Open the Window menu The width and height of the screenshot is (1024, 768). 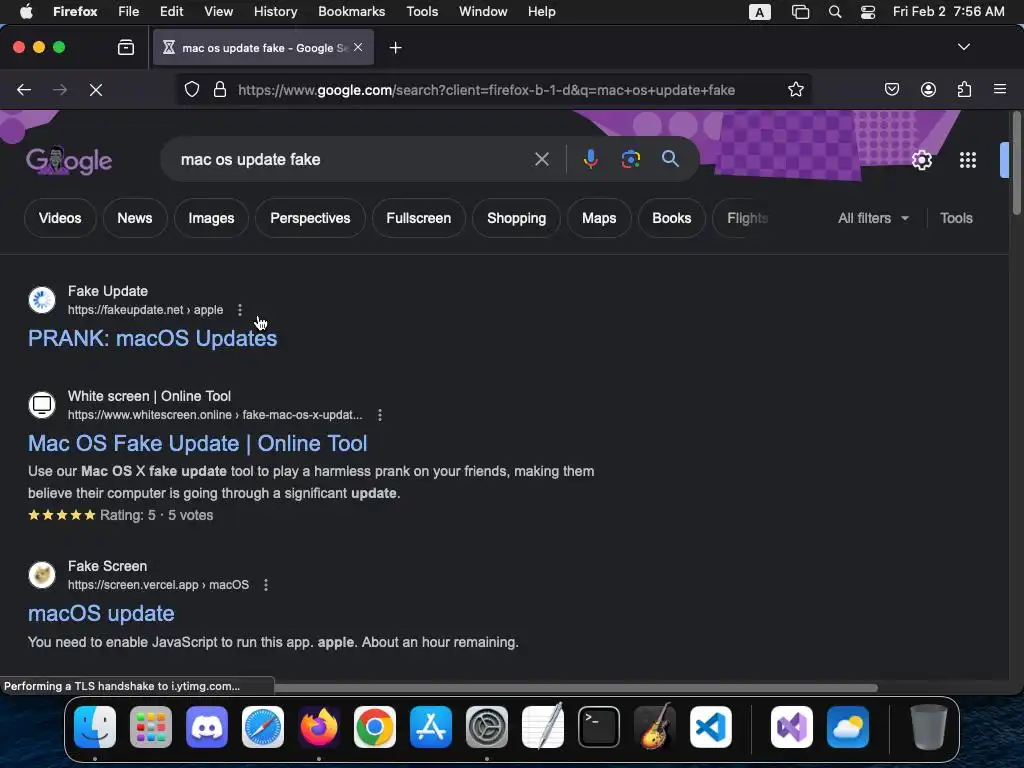coord(483,12)
